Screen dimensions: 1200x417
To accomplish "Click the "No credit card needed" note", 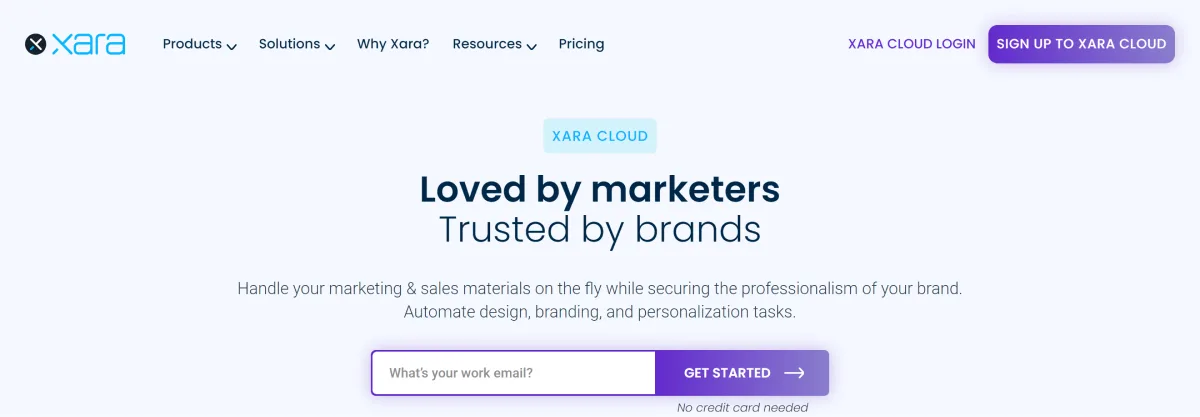I will [x=742, y=407].
